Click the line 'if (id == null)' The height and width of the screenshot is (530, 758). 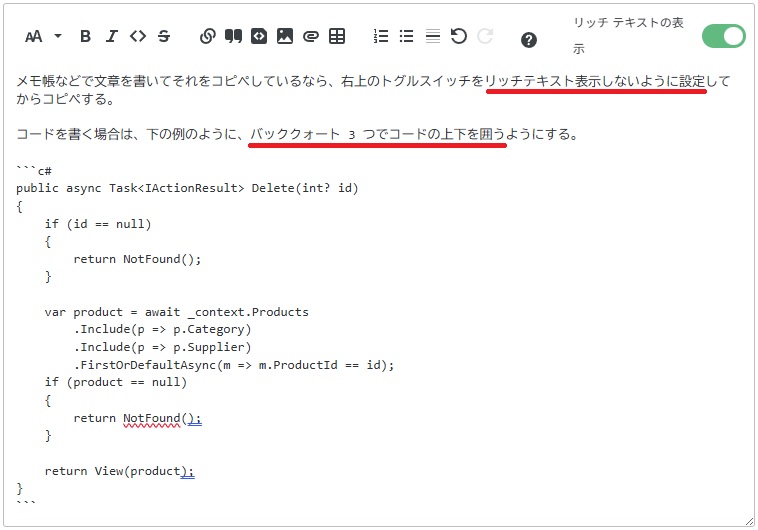coord(98,224)
